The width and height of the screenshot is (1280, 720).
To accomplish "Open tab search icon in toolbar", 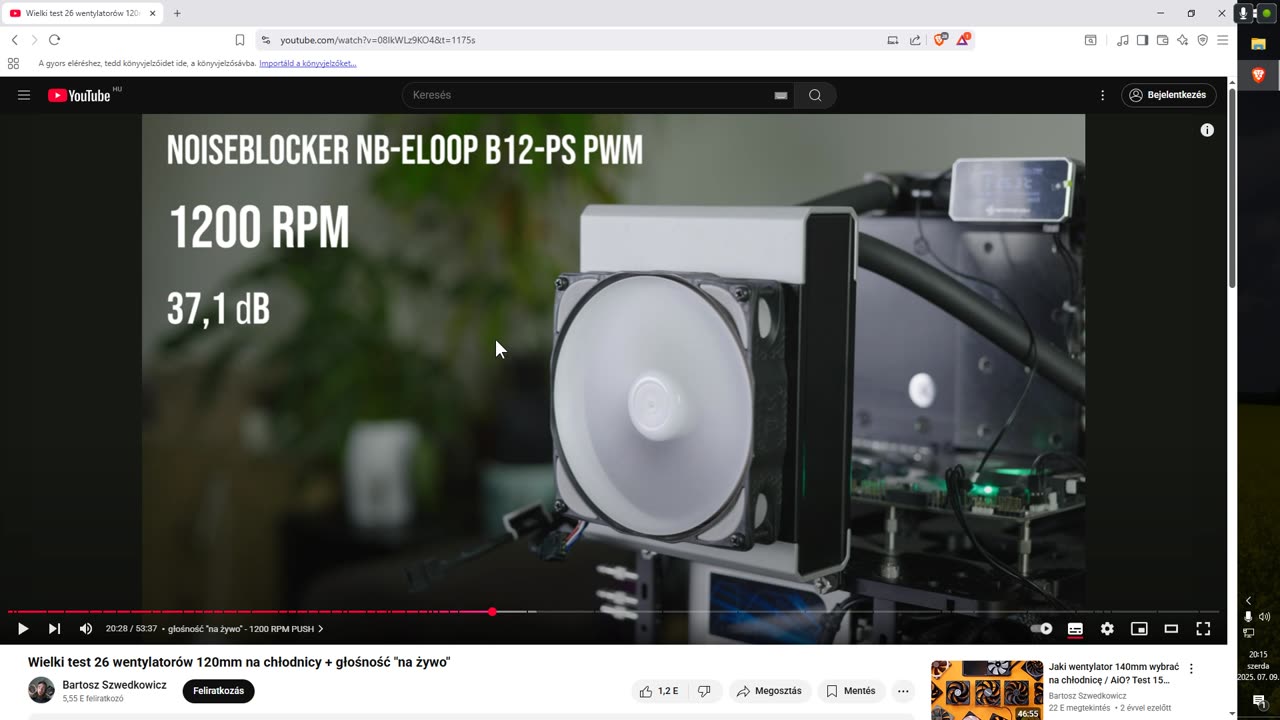I will coord(1090,40).
